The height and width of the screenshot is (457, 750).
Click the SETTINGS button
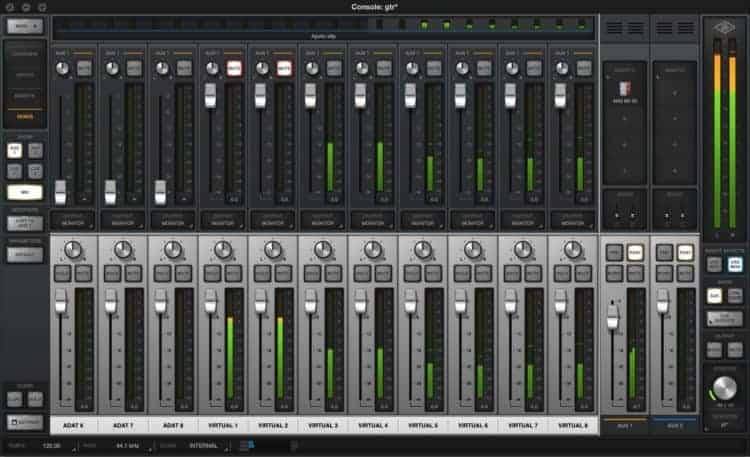pos(24,423)
